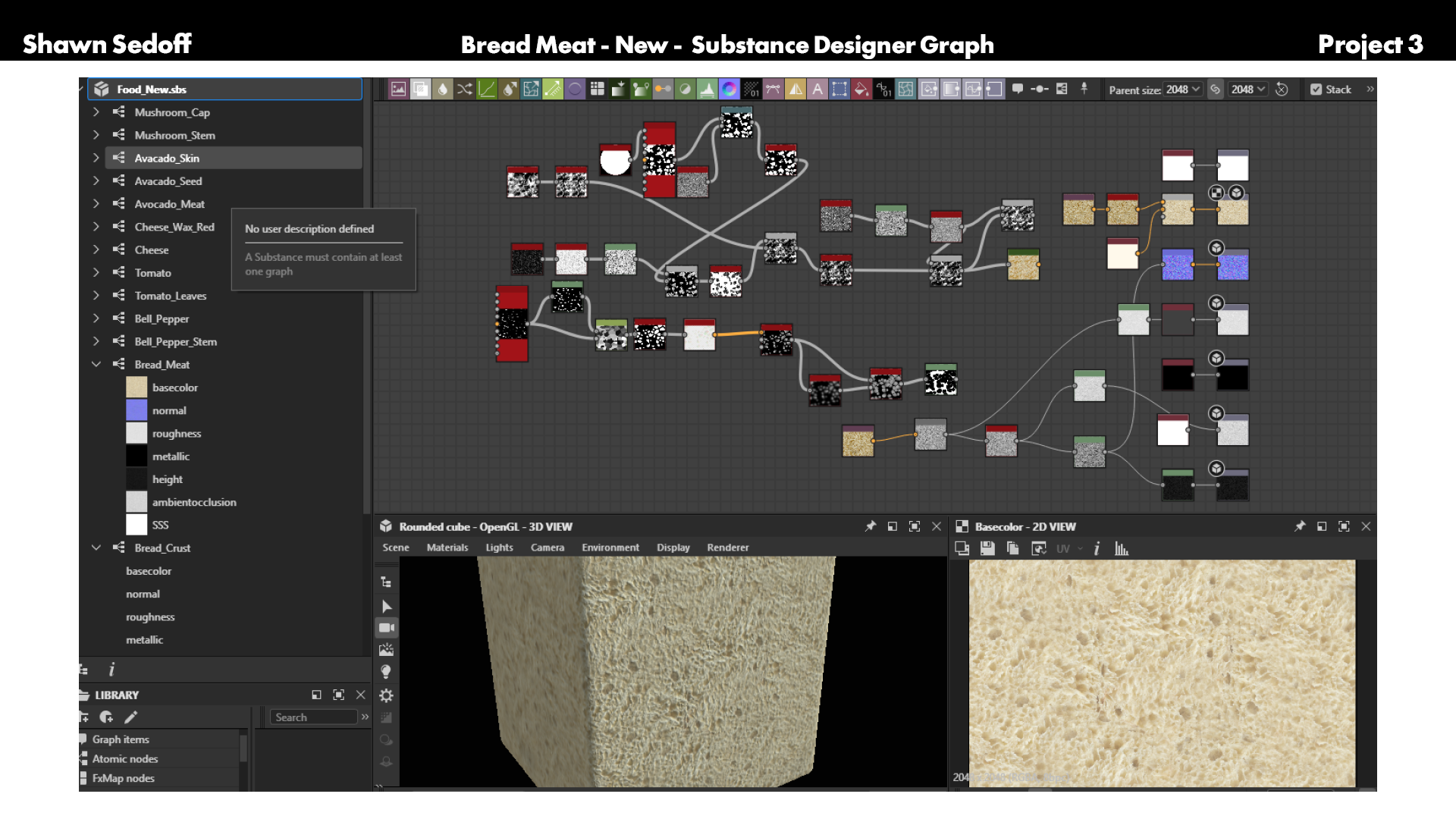This screenshot has height=819, width=1456.
Task: Add a Warp node from the toolbar
Action: [905, 89]
